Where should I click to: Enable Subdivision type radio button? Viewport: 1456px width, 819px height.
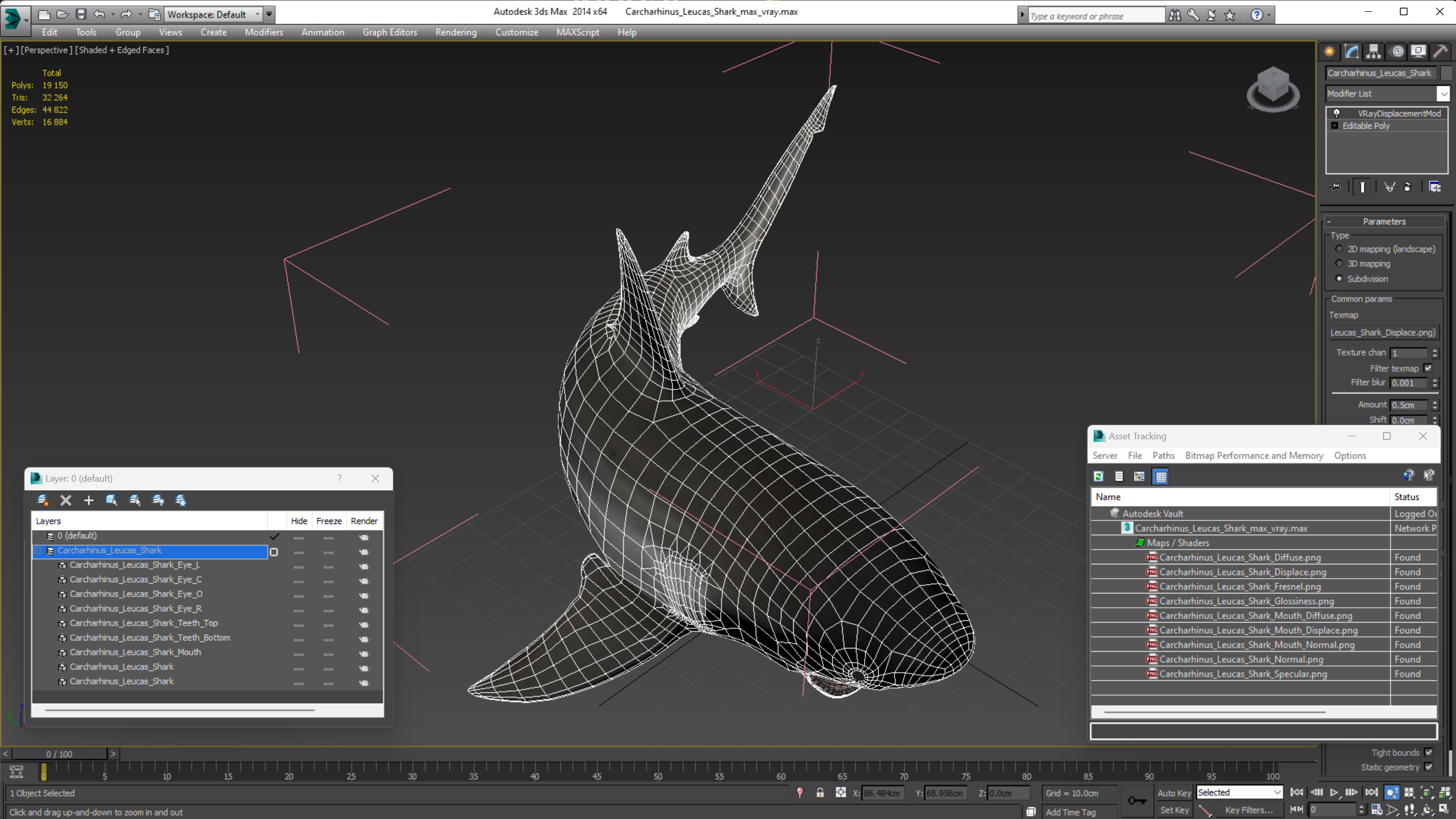1339,278
